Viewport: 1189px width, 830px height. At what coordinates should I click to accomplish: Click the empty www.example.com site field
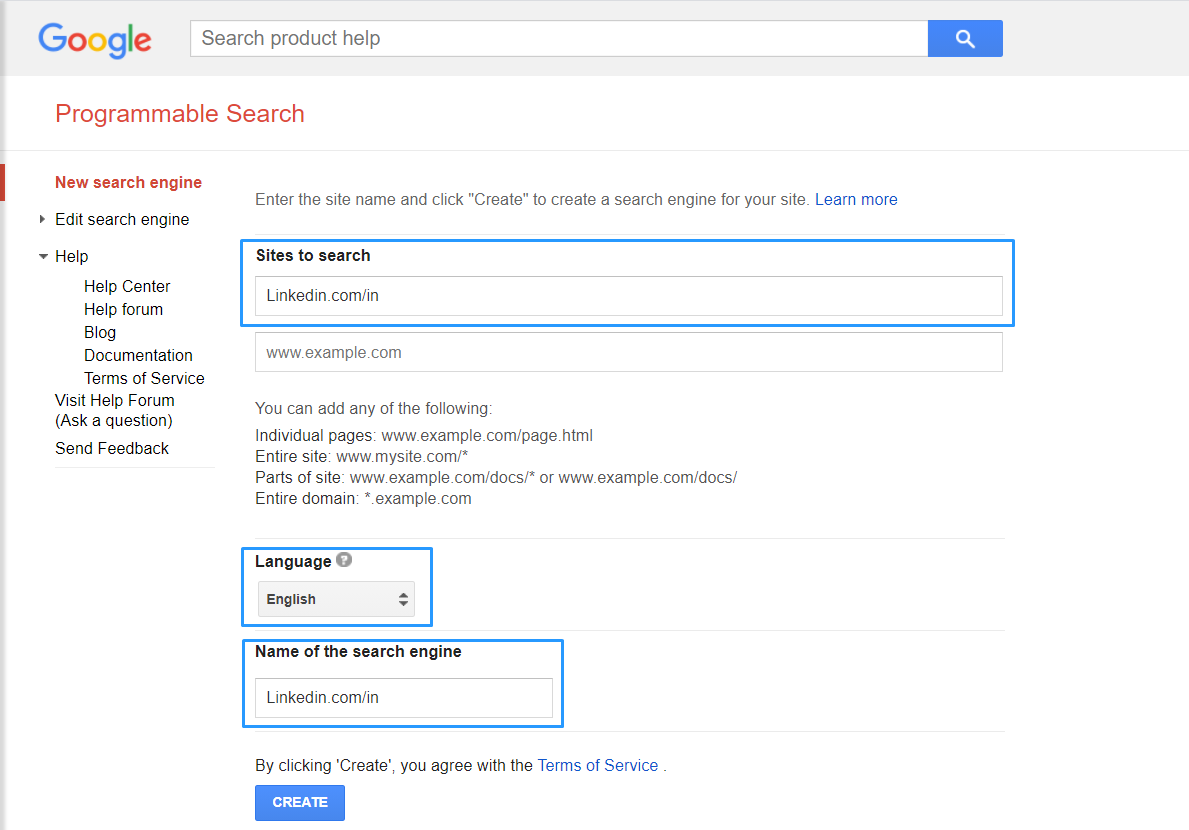click(628, 352)
